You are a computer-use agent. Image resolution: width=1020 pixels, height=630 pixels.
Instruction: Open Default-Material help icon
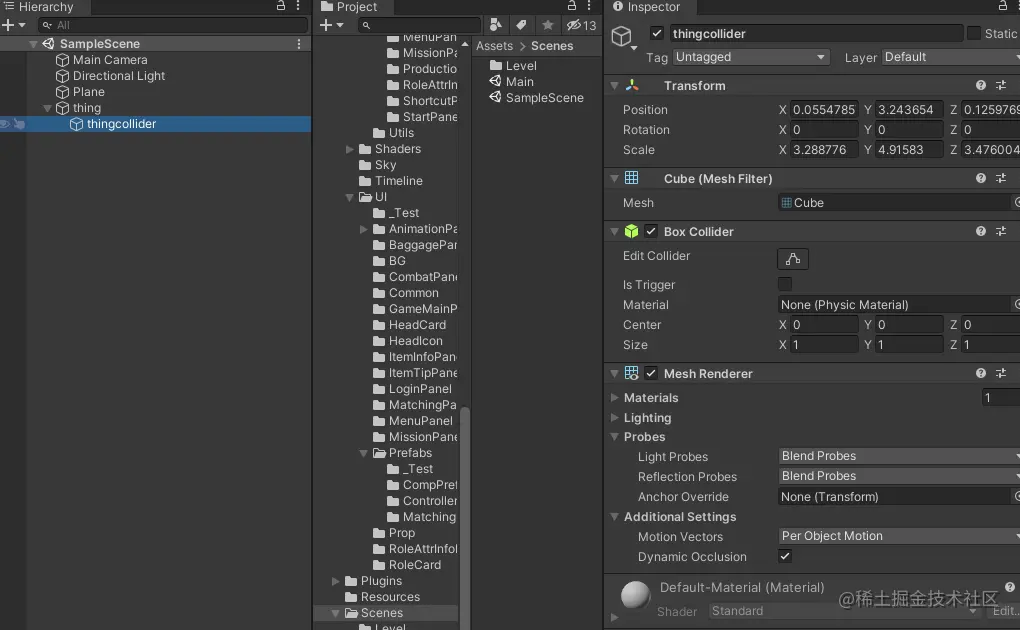point(1010,587)
